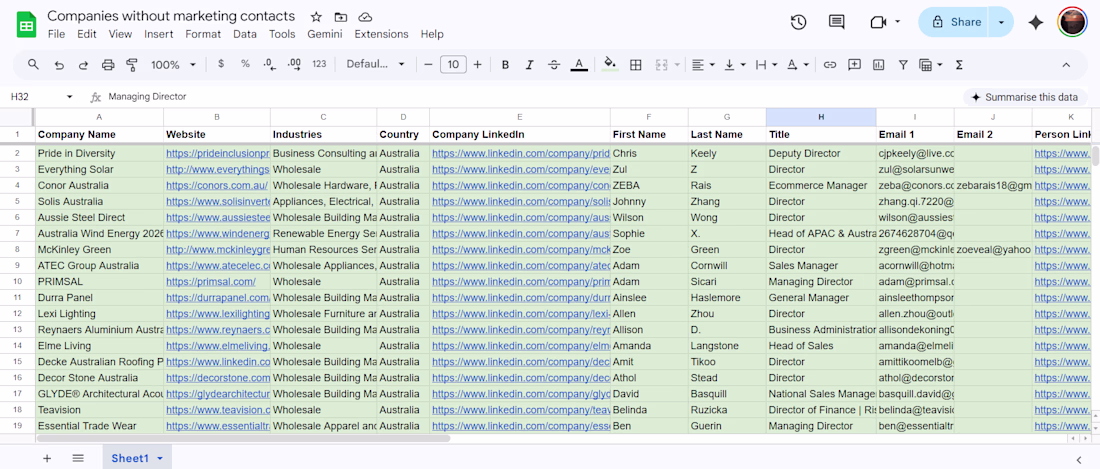
Task: Open the filter views dropdown
Action: [x=930, y=64]
